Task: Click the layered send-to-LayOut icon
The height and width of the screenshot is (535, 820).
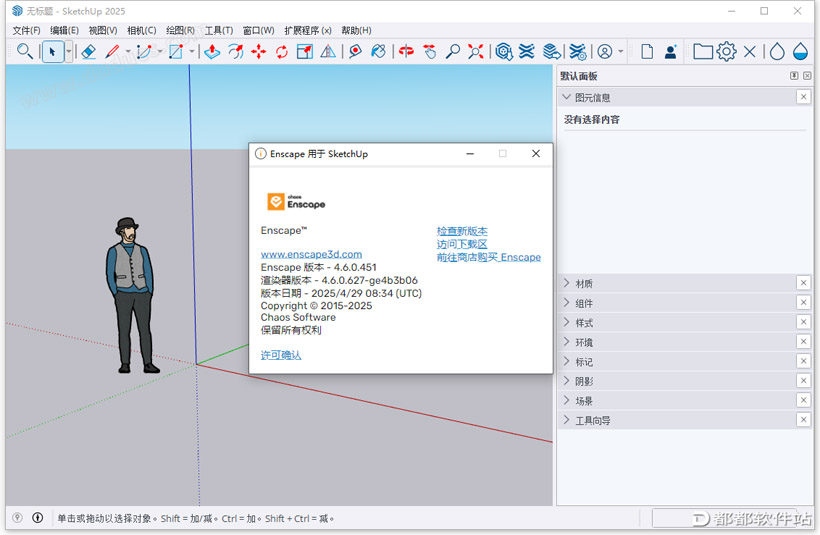Action: [551, 51]
